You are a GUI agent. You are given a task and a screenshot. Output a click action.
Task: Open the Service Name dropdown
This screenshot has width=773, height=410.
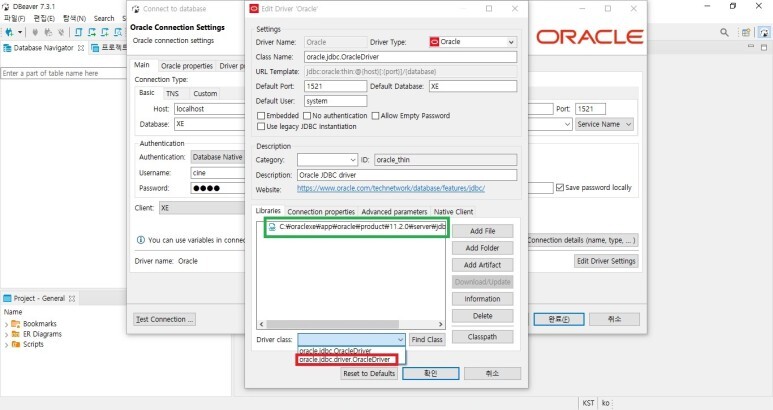click(x=604, y=125)
